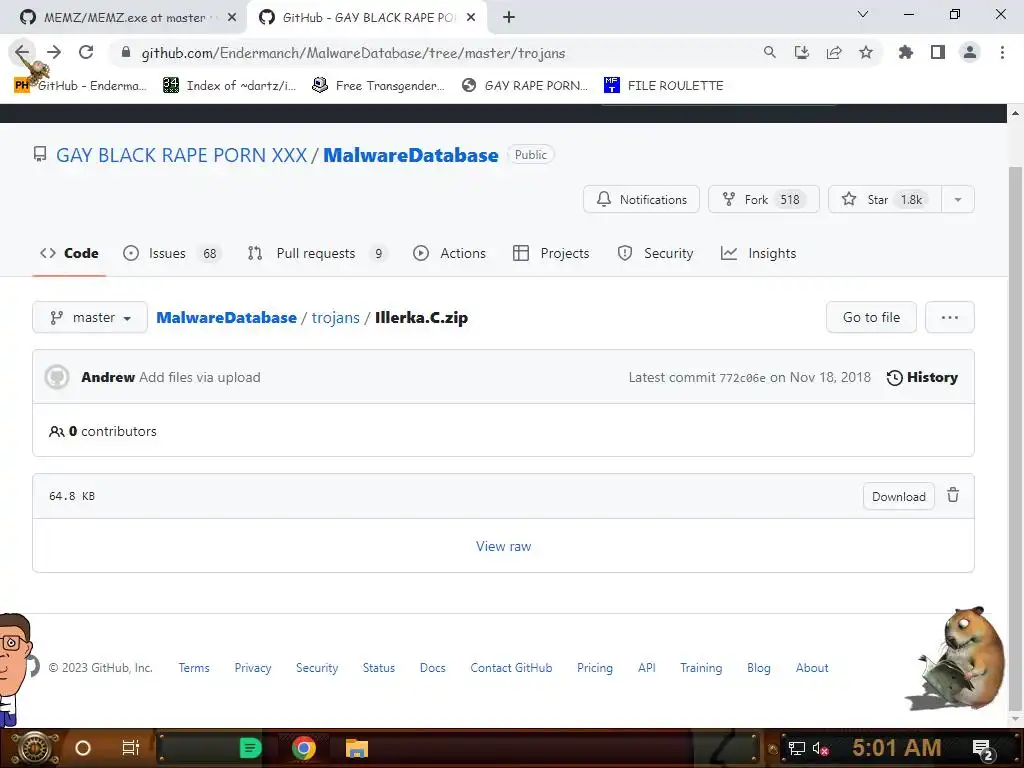Click the page scrollbar up arrow
The height and width of the screenshot is (768, 1024).
coord(1015,113)
